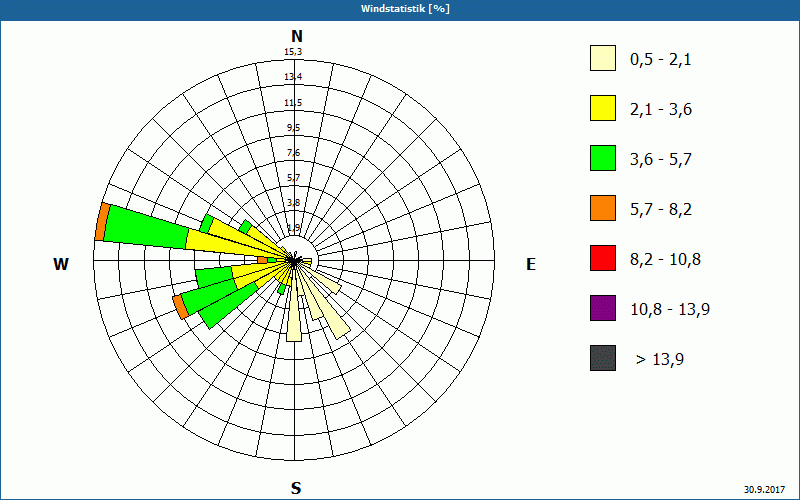Click the dark gray > 13,9 legend swatch
Image resolution: width=800 pixels, height=500 pixels.
click(x=603, y=358)
